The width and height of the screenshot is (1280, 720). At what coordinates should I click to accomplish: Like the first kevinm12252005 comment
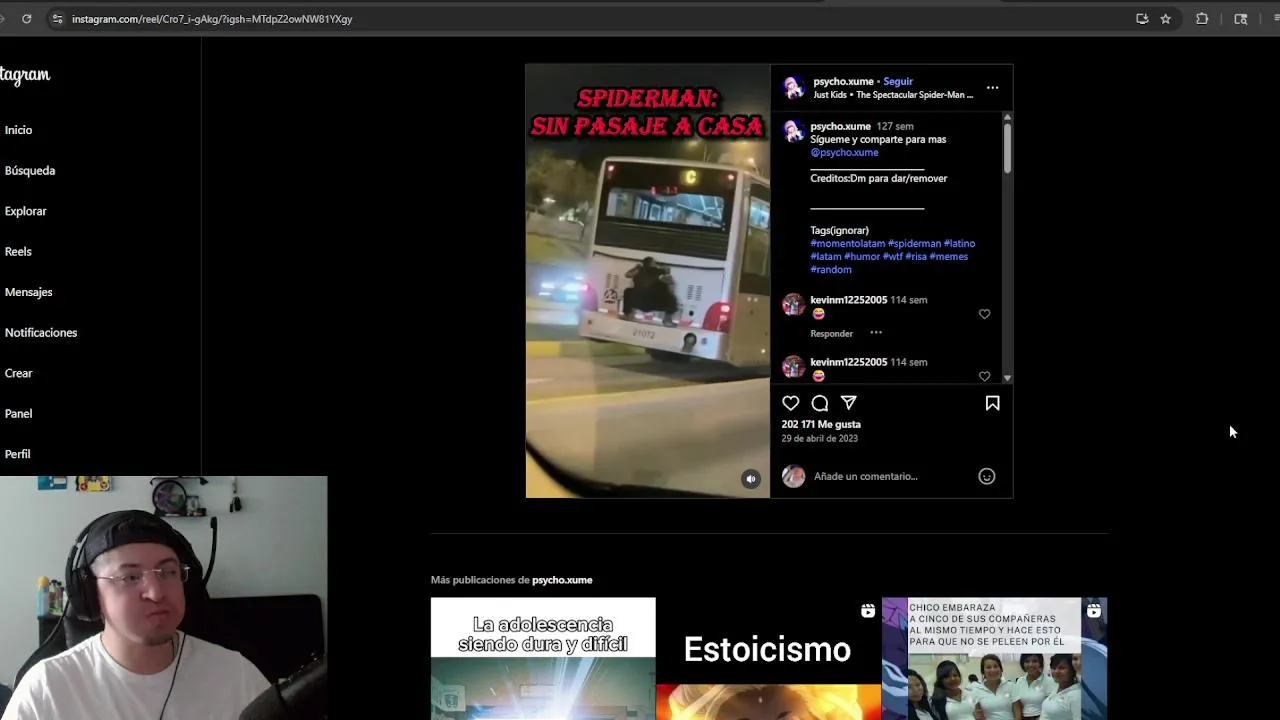click(984, 314)
